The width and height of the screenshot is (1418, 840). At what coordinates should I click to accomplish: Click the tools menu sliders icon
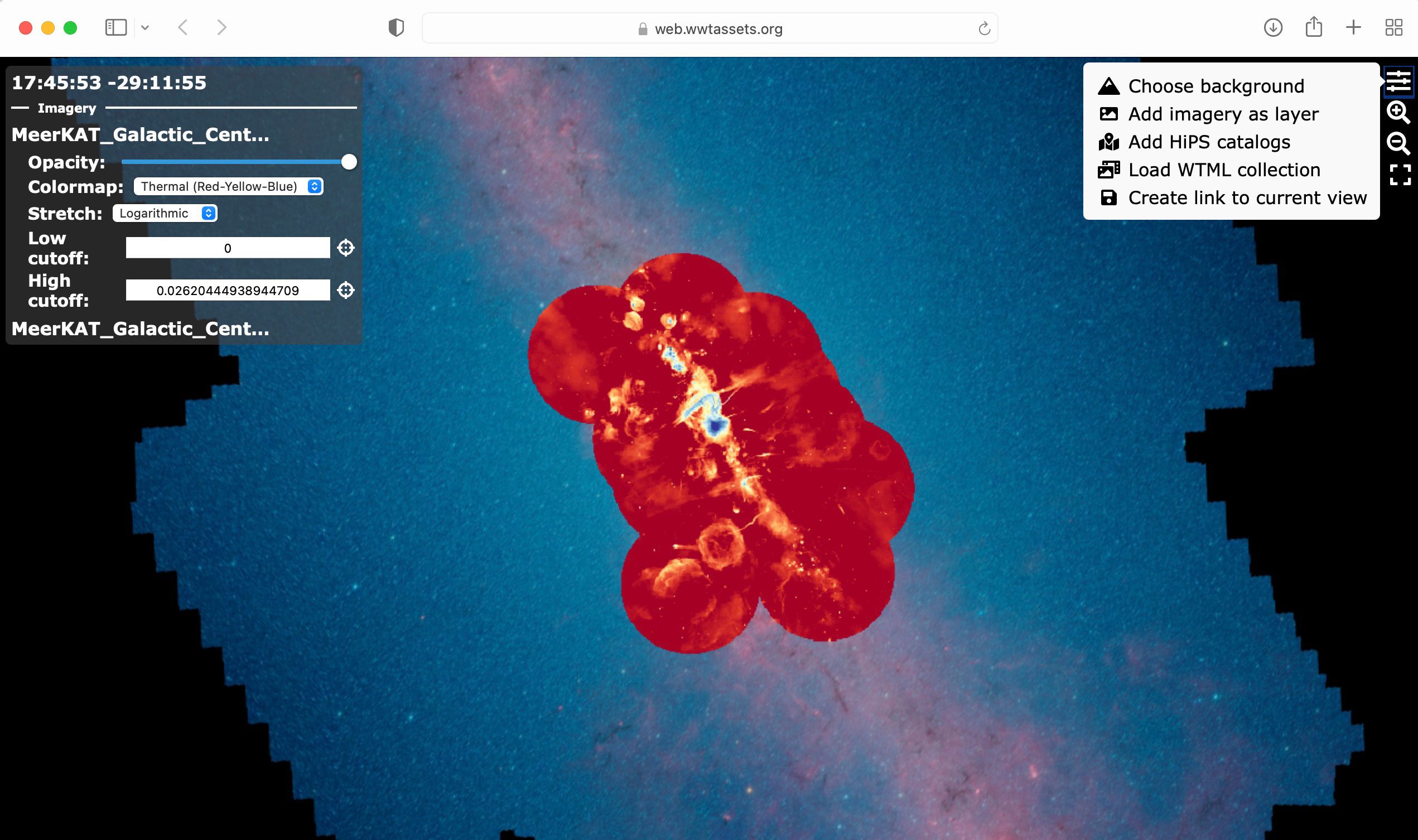1398,81
